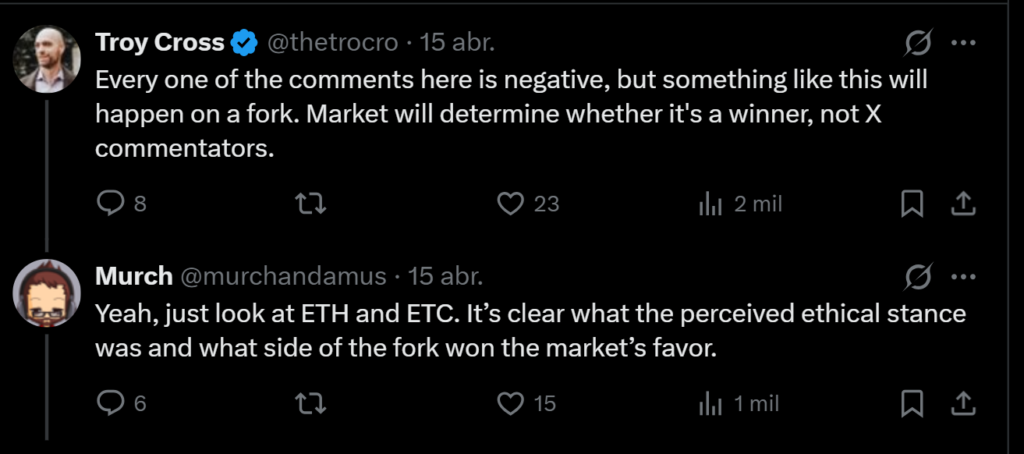1024x454 pixels.
Task: Share Murch's post
Action: (x=962, y=403)
